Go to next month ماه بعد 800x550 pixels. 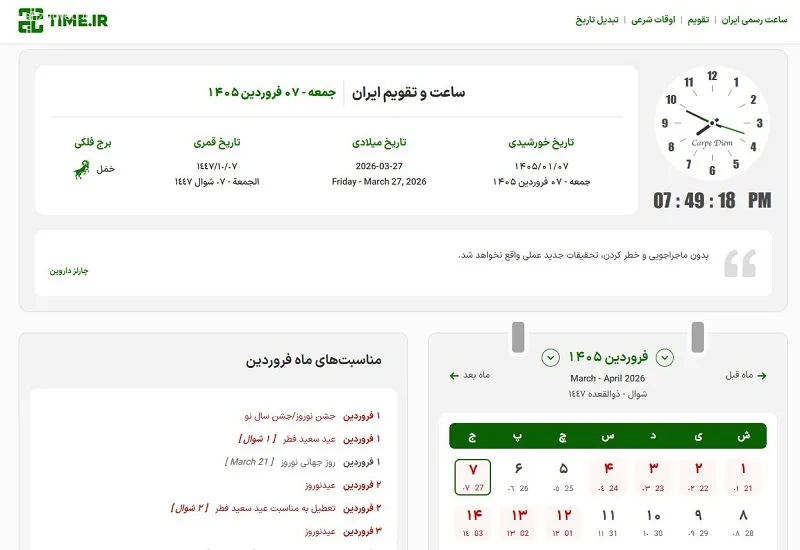pos(469,376)
